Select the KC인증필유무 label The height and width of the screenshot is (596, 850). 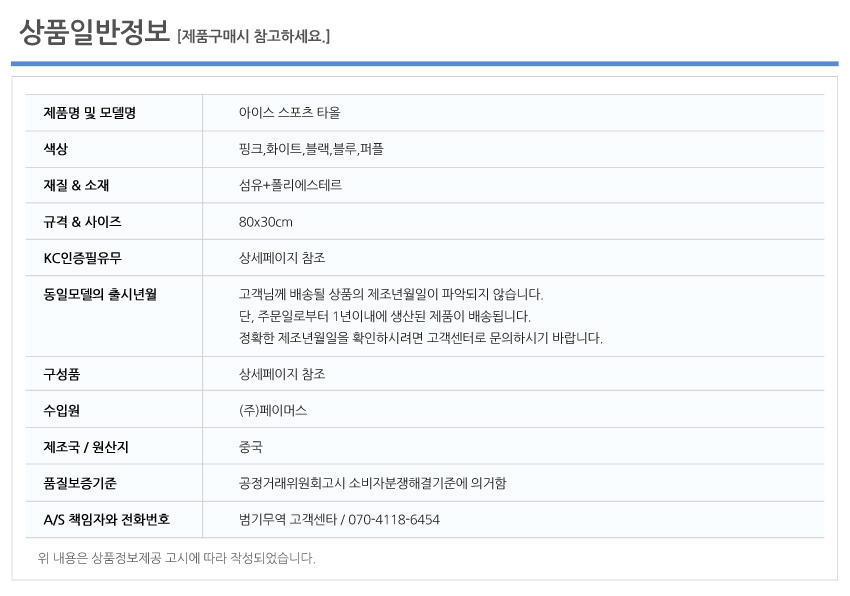click(x=82, y=258)
